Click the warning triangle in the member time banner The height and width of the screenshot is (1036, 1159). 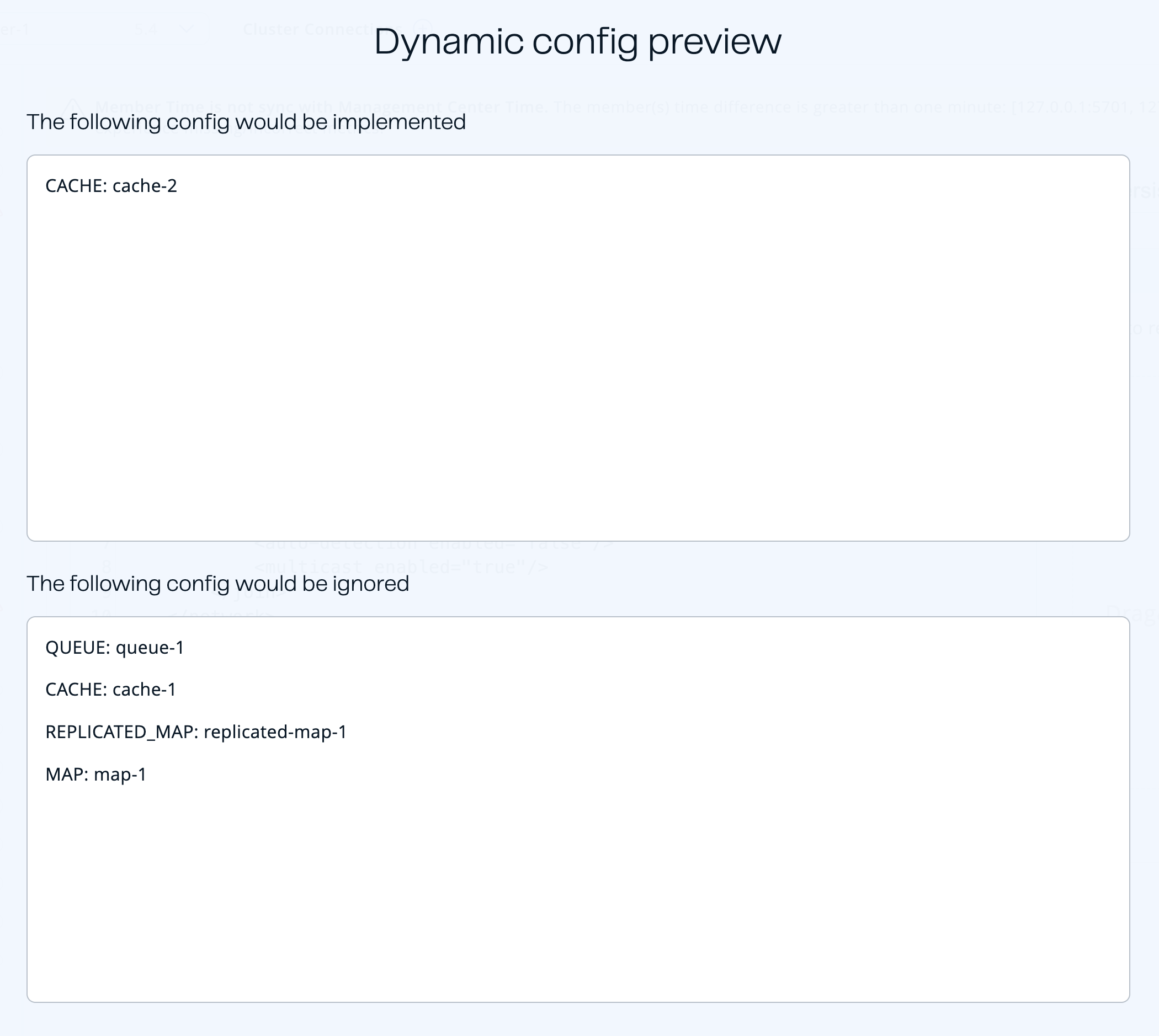[74, 106]
